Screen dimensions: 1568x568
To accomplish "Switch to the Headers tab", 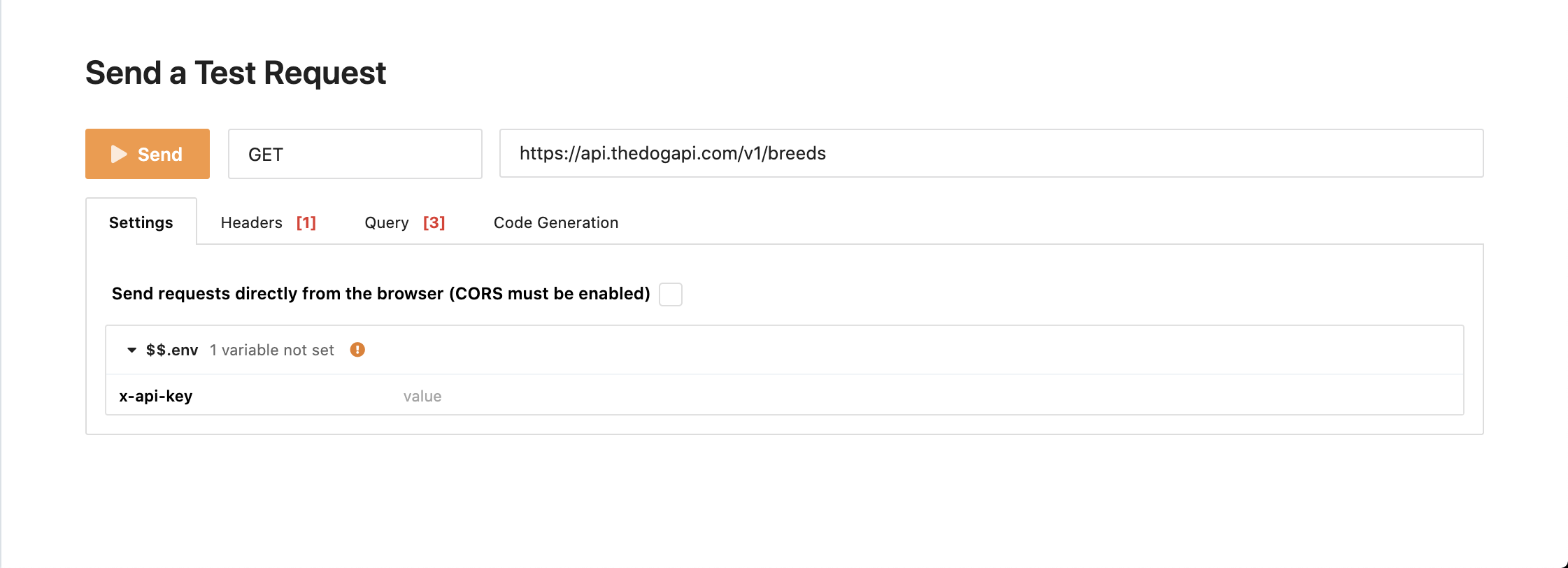I will 252,222.
